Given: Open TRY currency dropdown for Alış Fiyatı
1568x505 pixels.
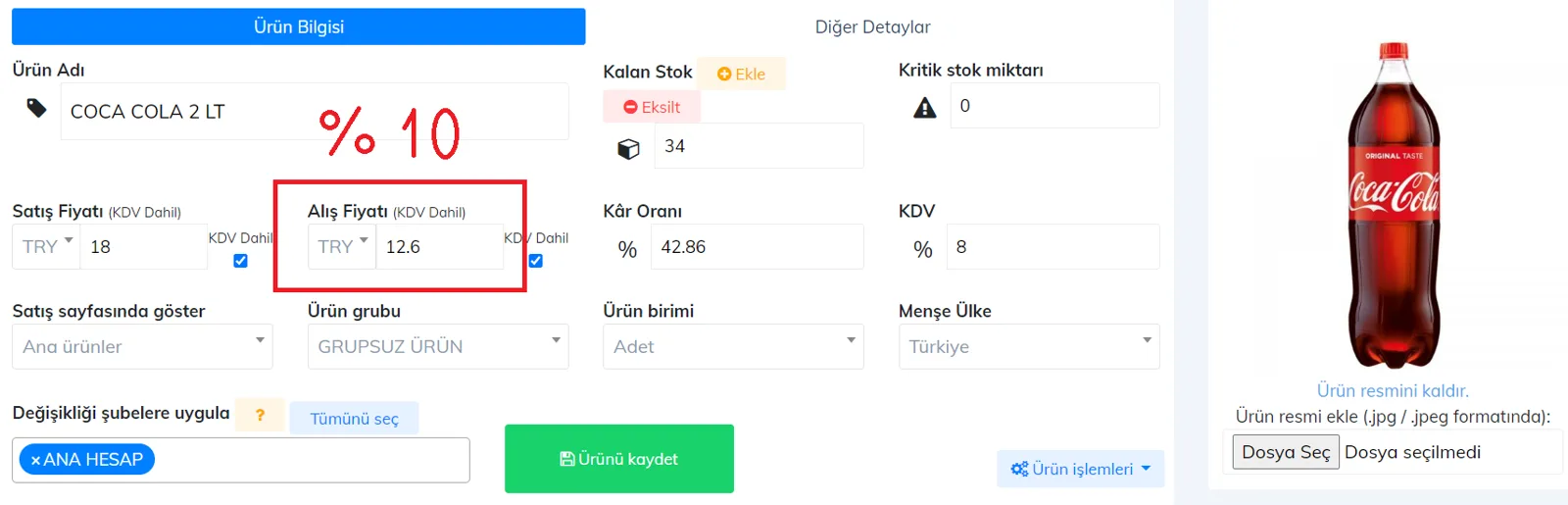Looking at the screenshot, I should click(x=342, y=246).
